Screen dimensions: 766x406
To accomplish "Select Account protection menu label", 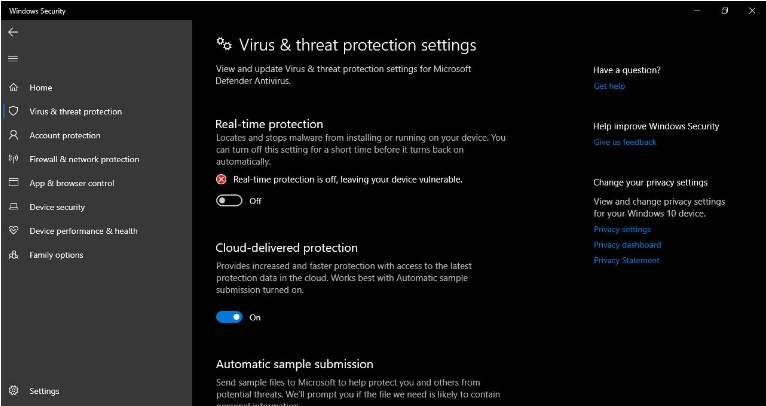I will [65, 135].
